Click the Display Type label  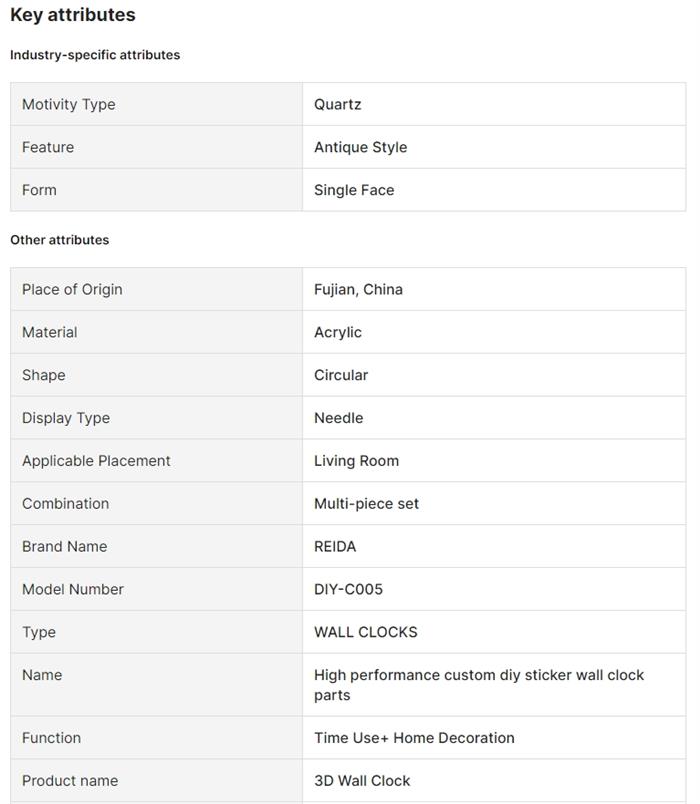(x=66, y=418)
